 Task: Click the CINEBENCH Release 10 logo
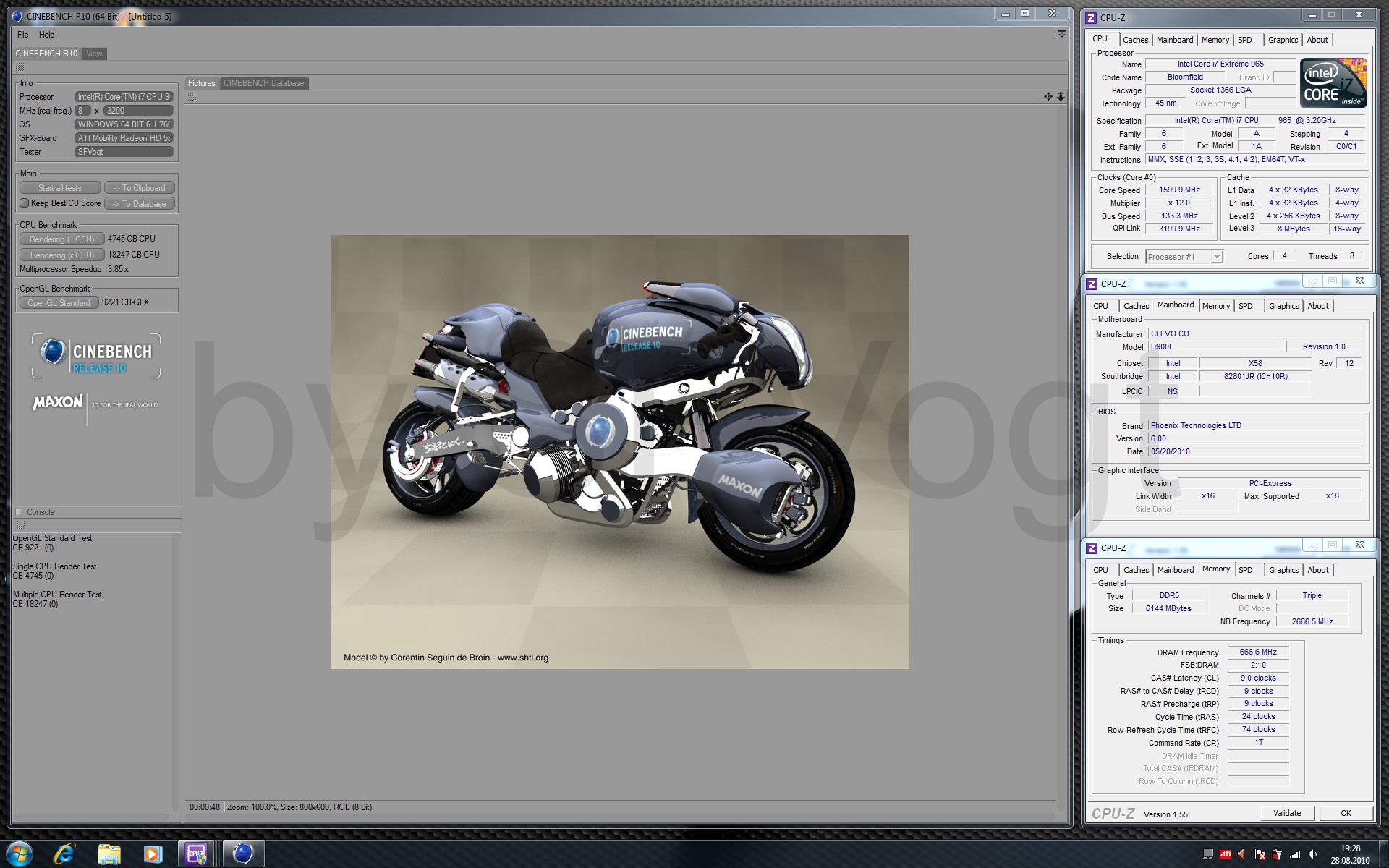96,356
